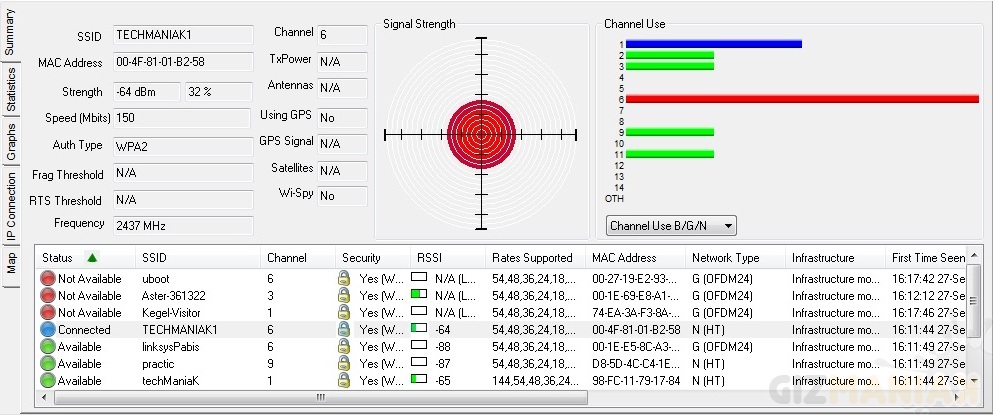Click the green Available icon for linksysPabis
This screenshot has width=993, height=415.
click(x=47, y=346)
